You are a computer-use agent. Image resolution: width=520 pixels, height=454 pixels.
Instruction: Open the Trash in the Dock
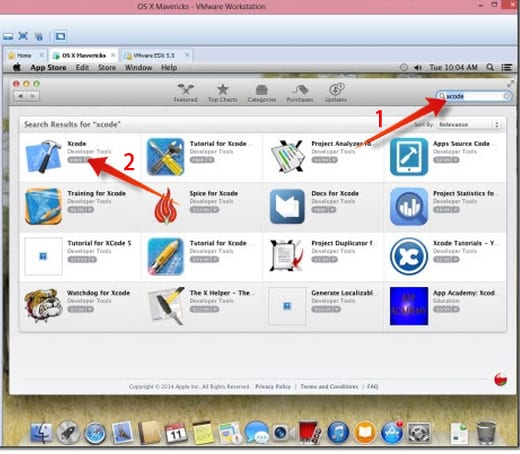click(x=486, y=433)
